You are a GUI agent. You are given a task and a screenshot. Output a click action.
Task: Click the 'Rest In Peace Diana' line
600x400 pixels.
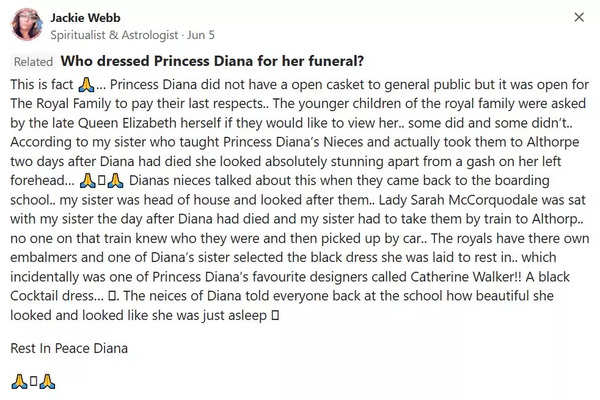69,348
